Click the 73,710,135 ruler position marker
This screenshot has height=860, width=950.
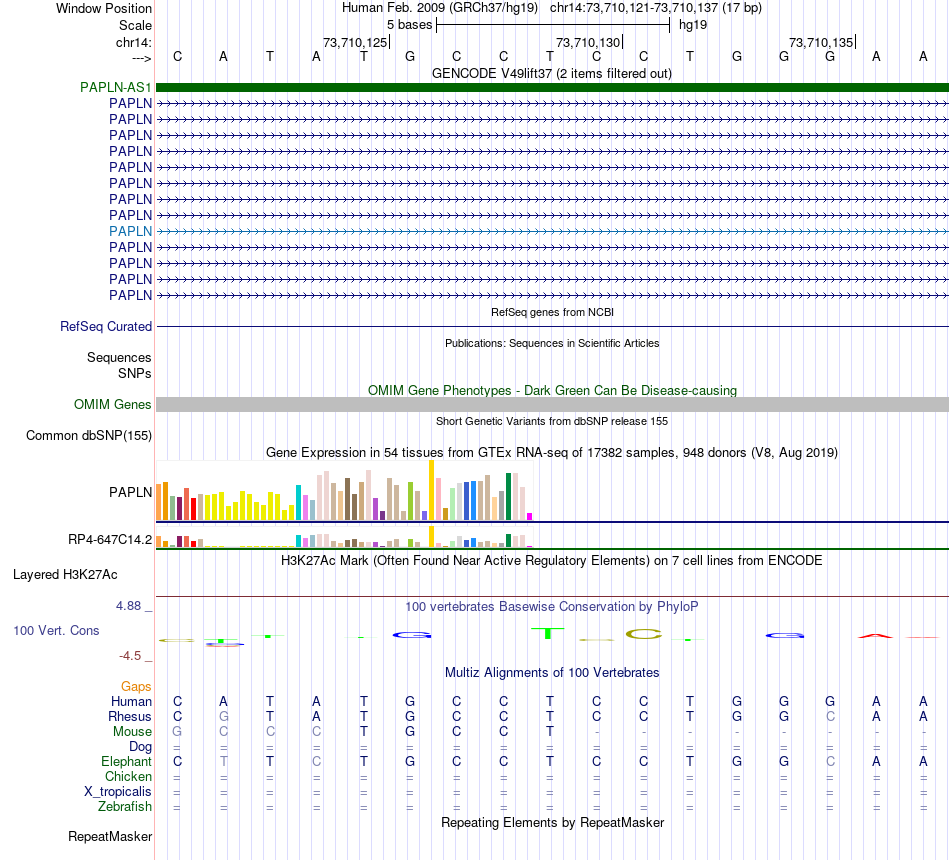(821, 42)
